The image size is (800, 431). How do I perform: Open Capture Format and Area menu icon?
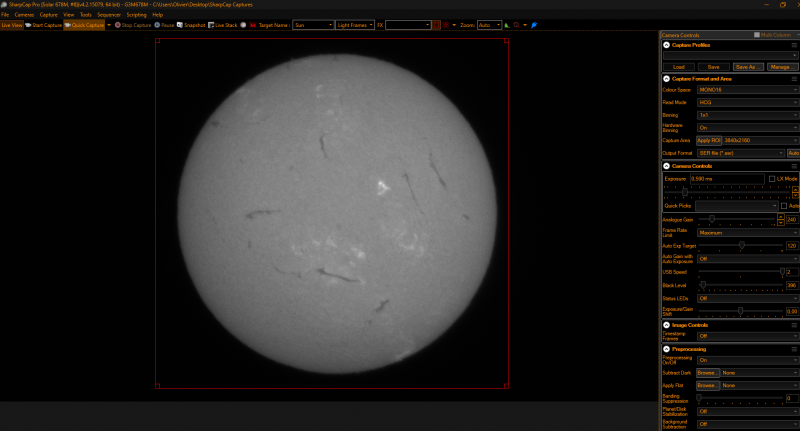click(x=794, y=79)
